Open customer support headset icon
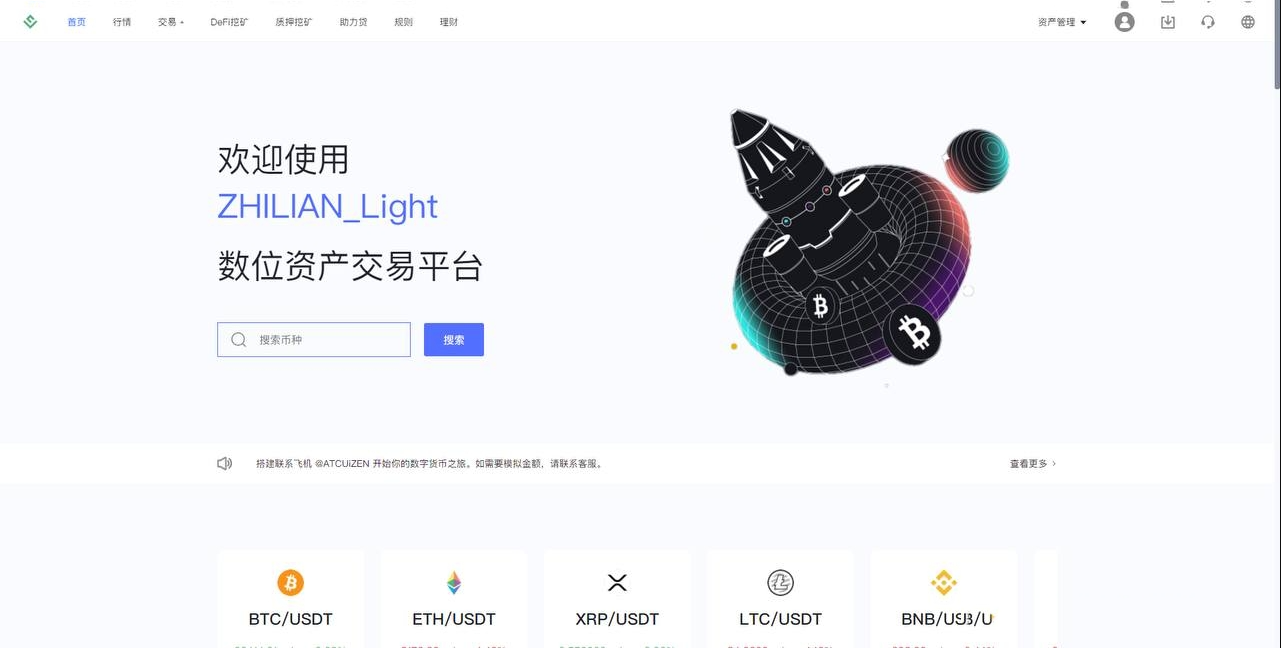The image size is (1281, 648). click(x=1208, y=22)
